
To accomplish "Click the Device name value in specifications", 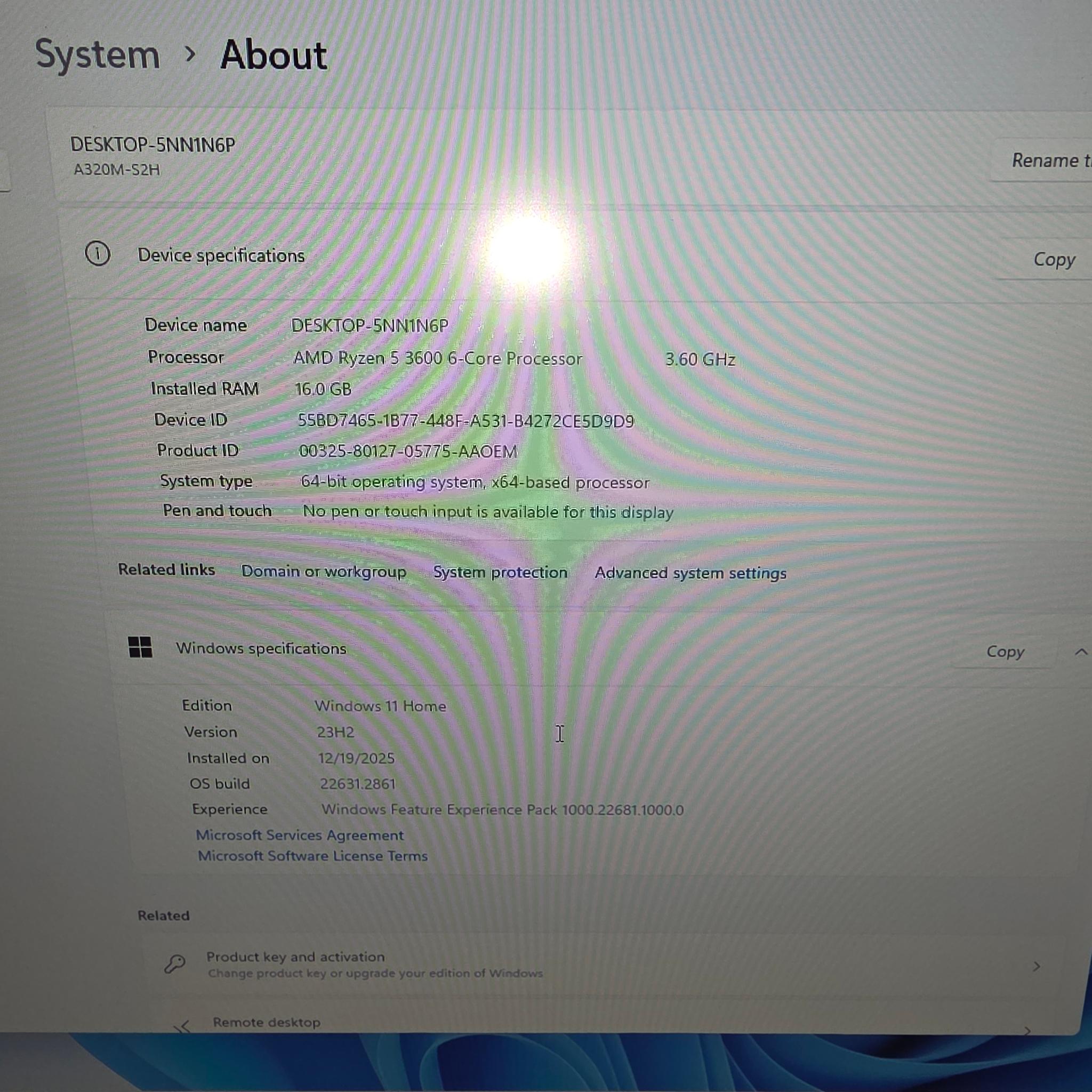I will (369, 326).
